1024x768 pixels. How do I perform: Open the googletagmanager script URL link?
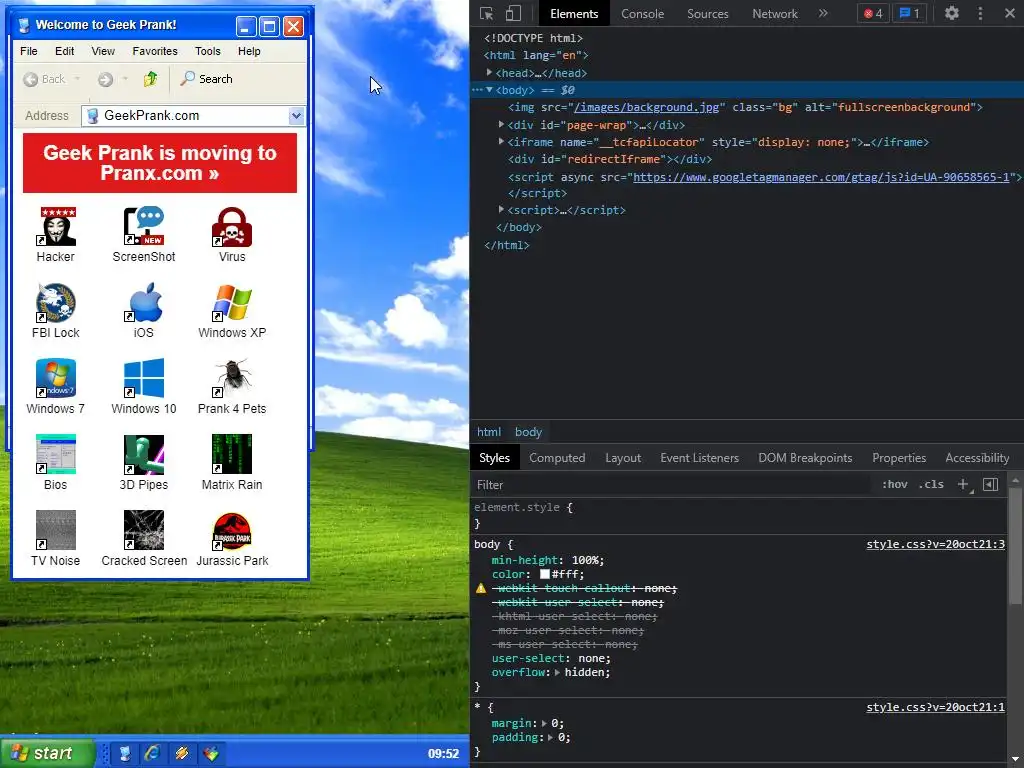[821, 177]
